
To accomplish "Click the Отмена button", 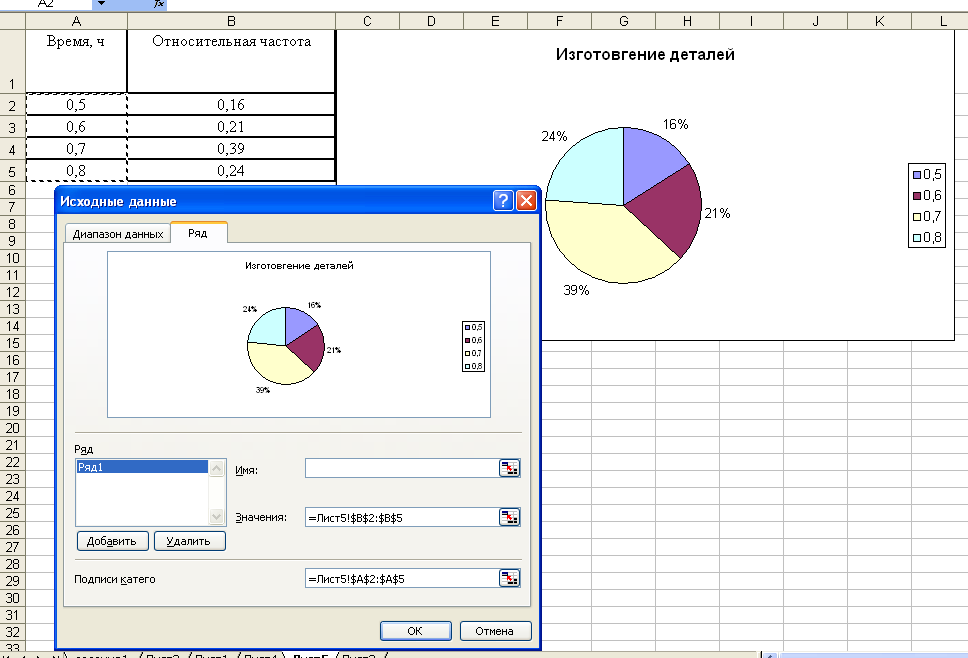I will pyautogui.click(x=495, y=631).
